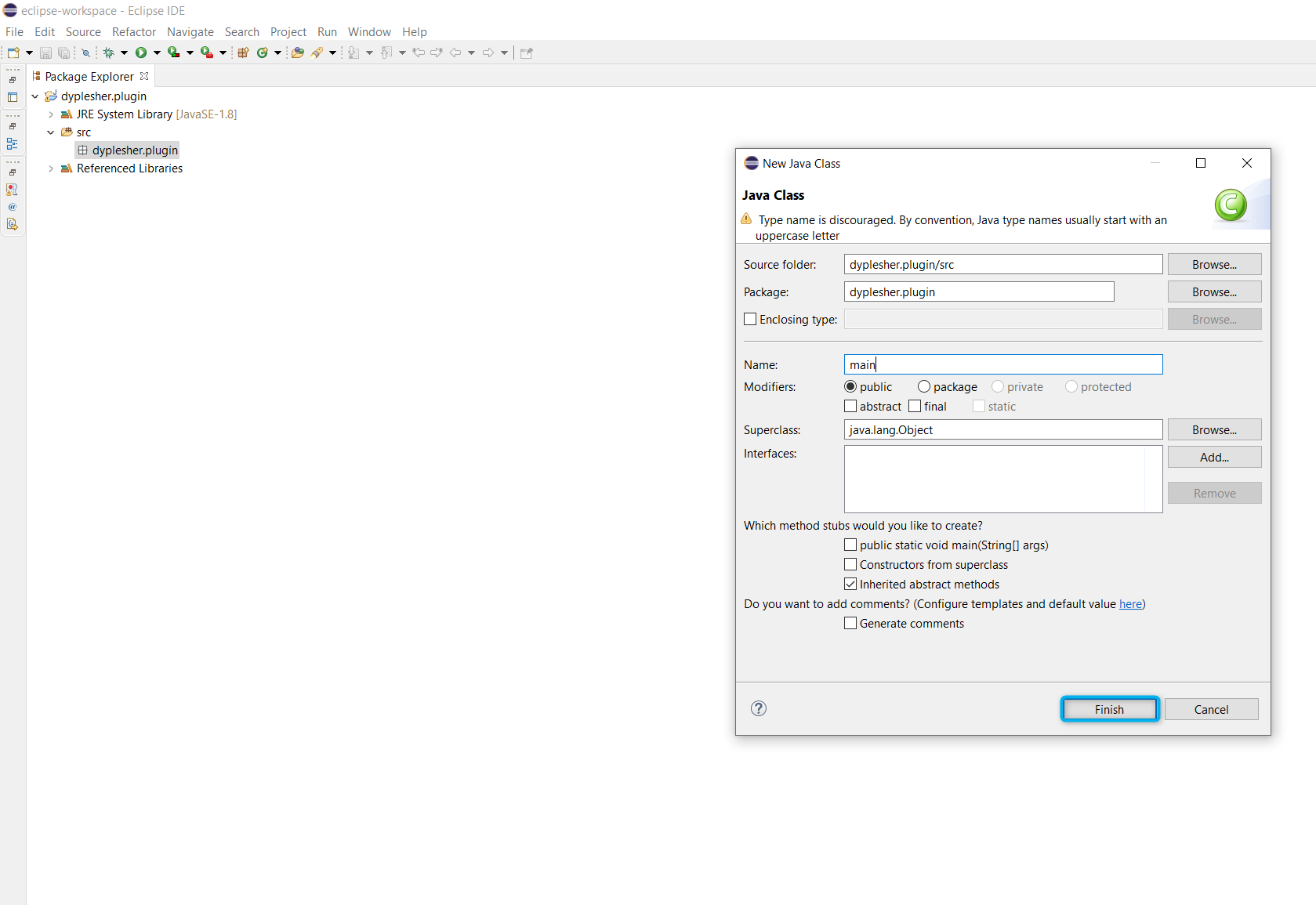This screenshot has width=1316, height=905.
Task: Collapse the src folder node
Action: coord(51,132)
